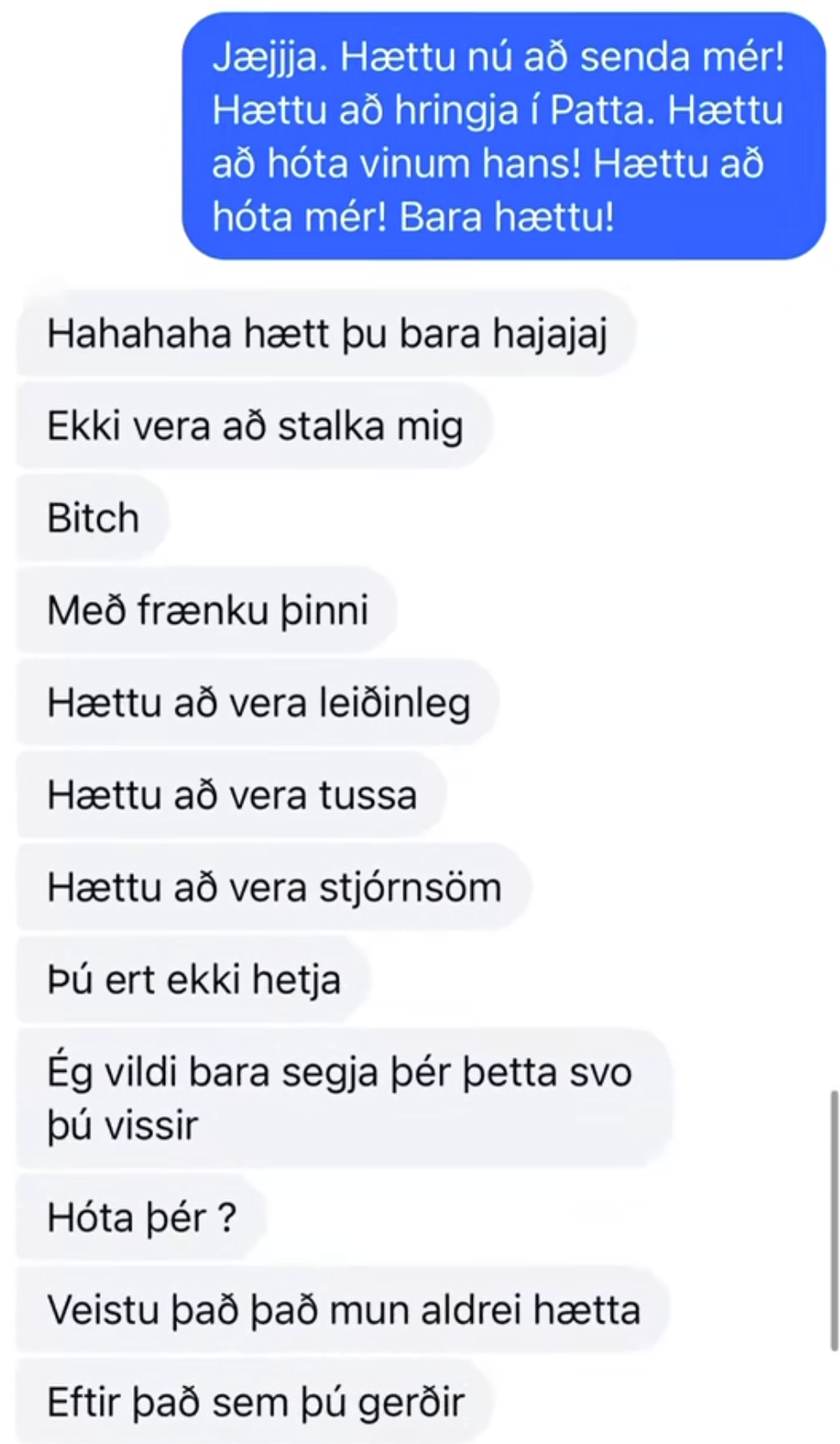Click 'þú vissir' second line of message

point(123,1125)
